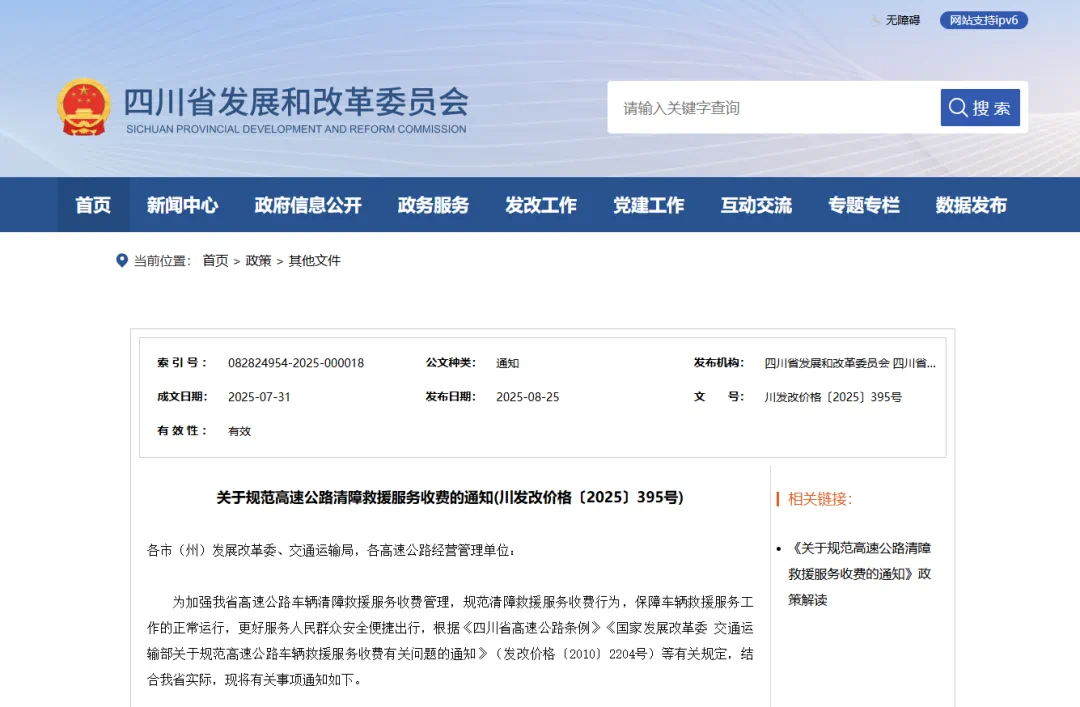Open the 发改工作 menu item

click(x=541, y=205)
